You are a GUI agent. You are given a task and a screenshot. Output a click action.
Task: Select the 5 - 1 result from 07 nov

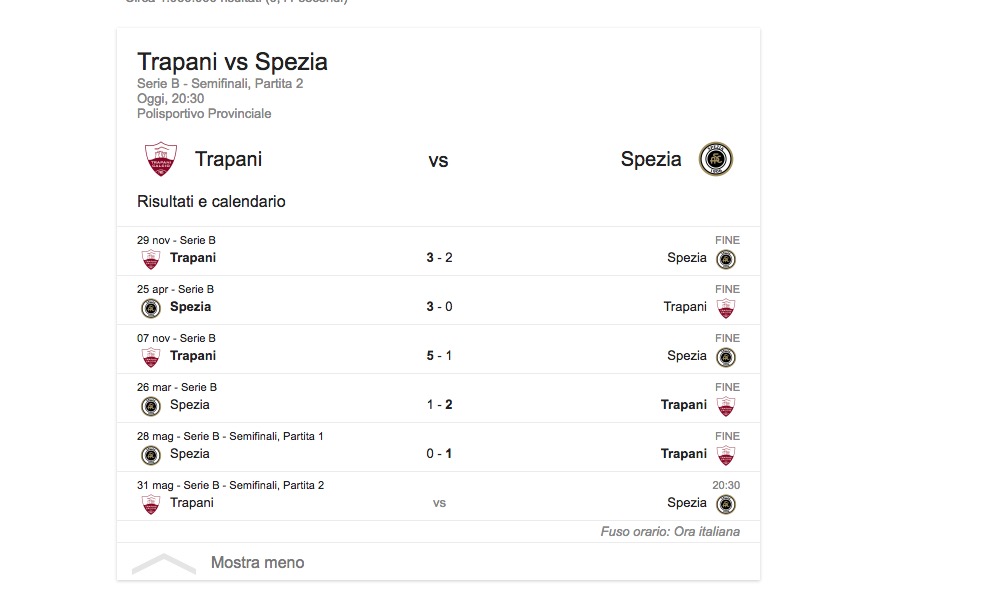pyautogui.click(x=439, y=356)
